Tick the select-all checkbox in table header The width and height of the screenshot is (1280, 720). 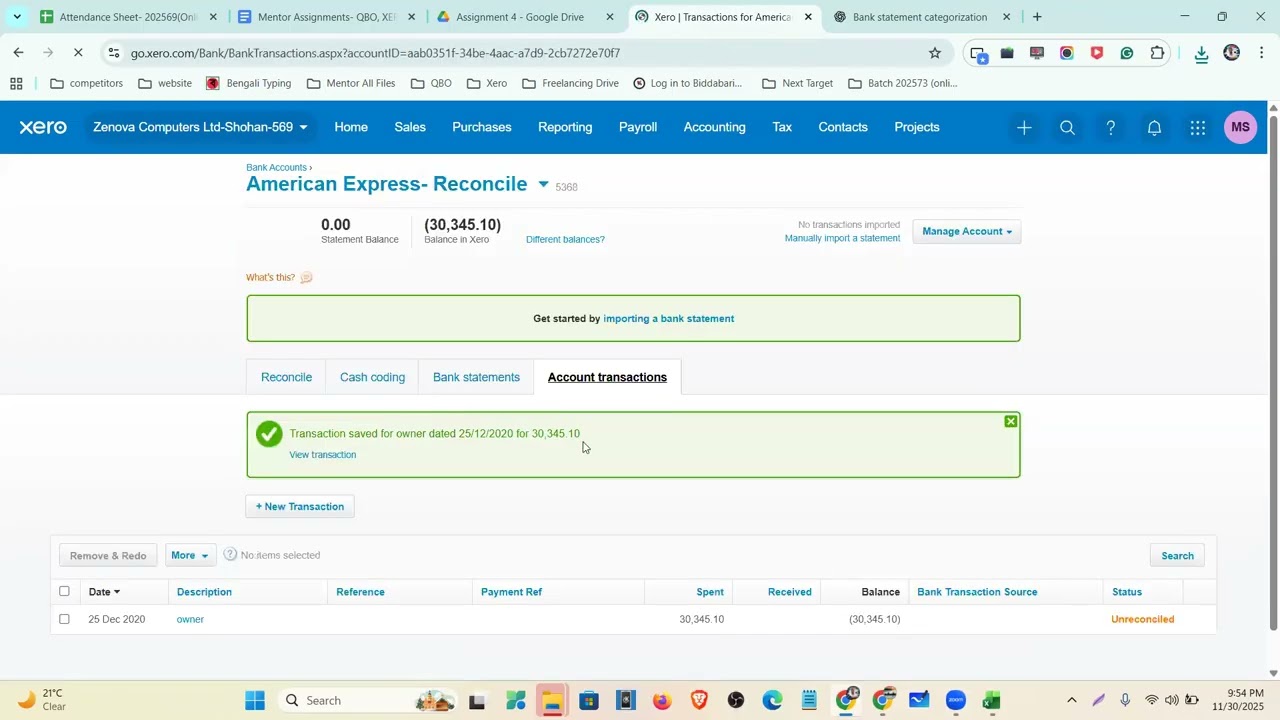(64, 592)
